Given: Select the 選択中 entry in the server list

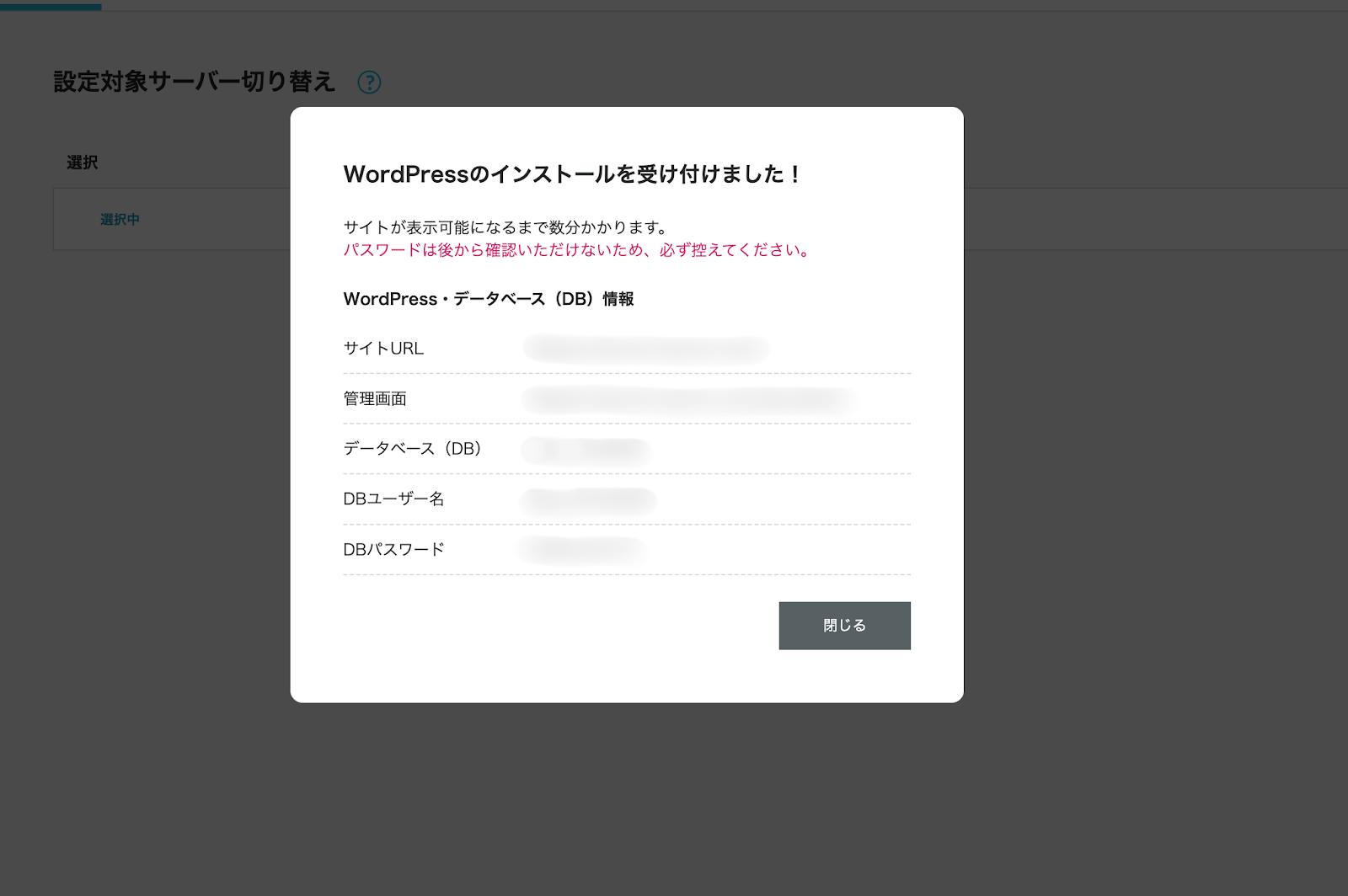Looking at the screenshot, I should coord(120,220).
